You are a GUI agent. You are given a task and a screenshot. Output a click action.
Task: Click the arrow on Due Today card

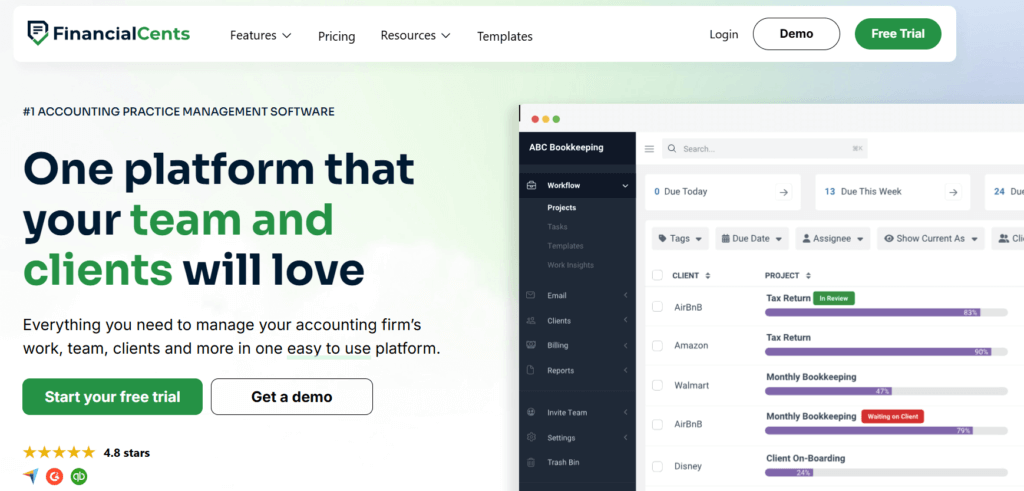tap(783, 192)
